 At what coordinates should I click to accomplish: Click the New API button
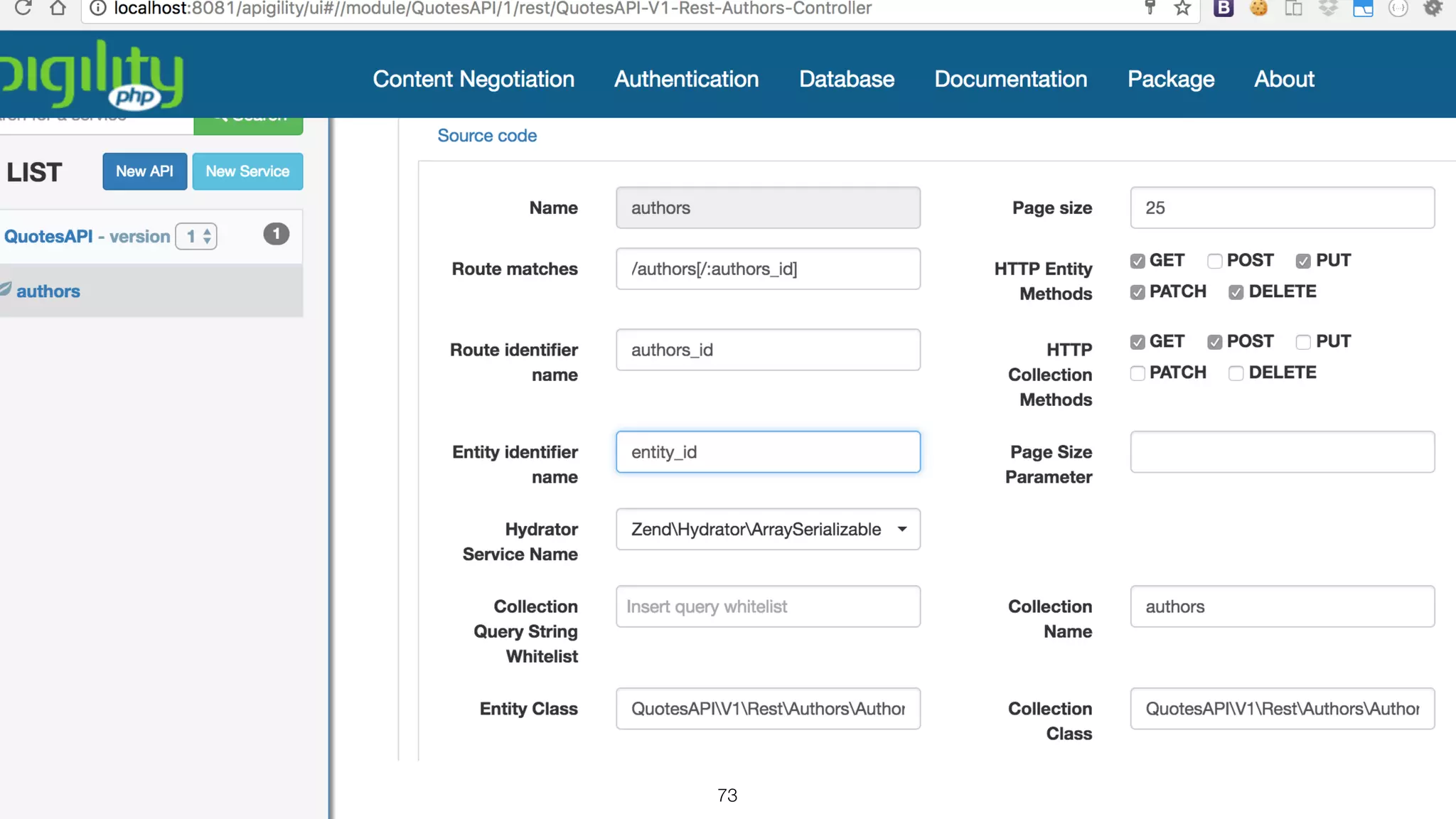[x=144, y=171]
